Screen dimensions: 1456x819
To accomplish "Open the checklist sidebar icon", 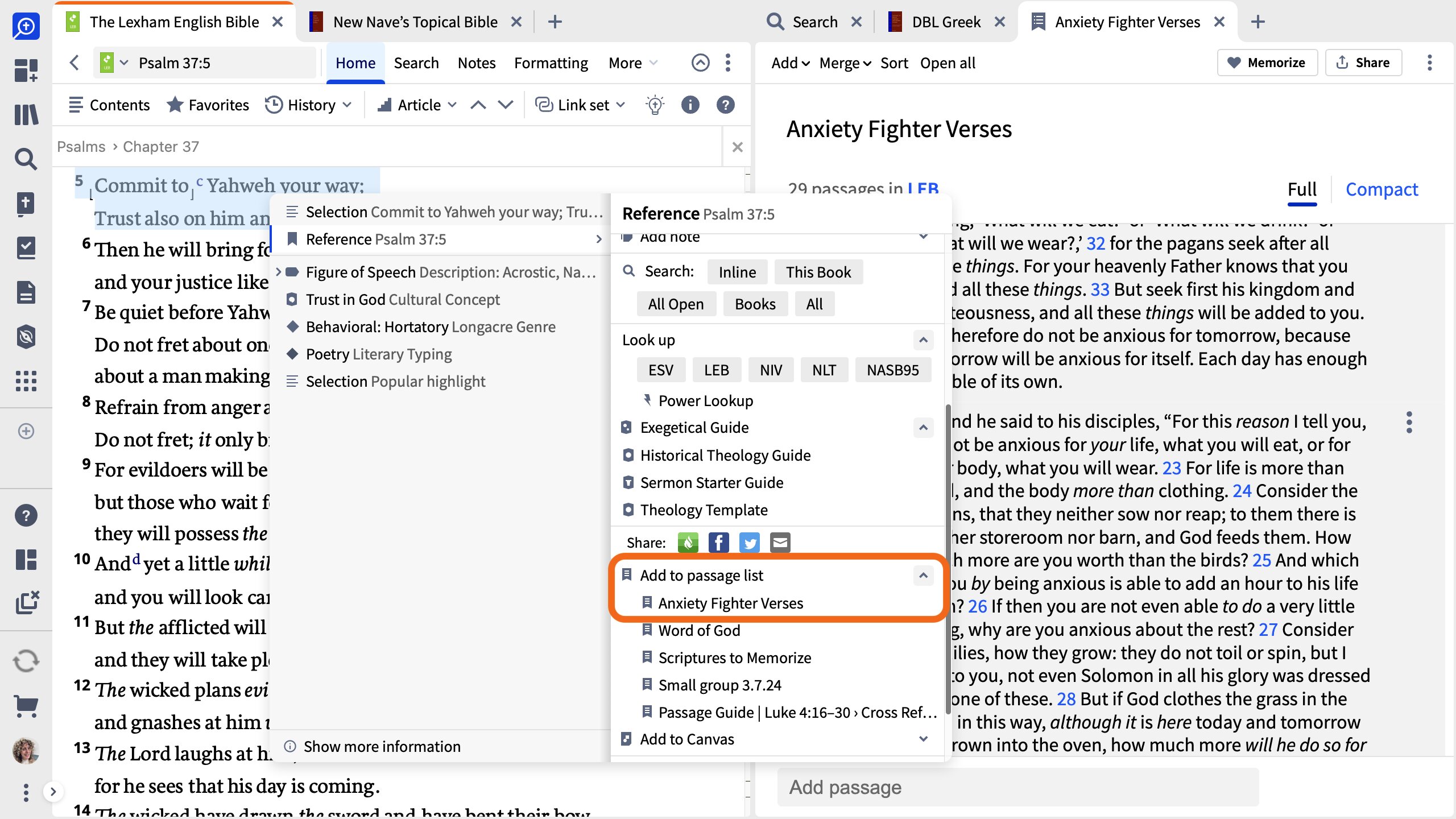I will pyautogui.click(x=26, y=248).
